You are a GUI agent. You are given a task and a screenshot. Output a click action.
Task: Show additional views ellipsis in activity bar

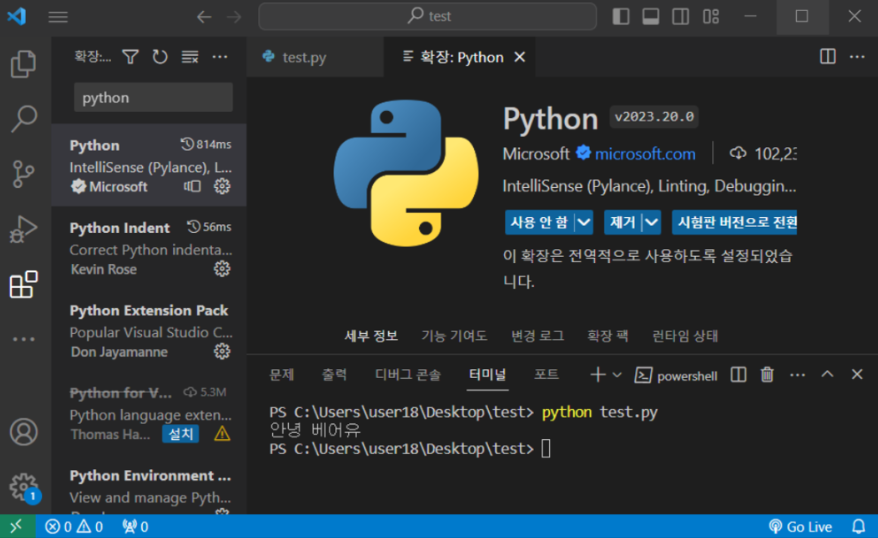pos(24,339)
